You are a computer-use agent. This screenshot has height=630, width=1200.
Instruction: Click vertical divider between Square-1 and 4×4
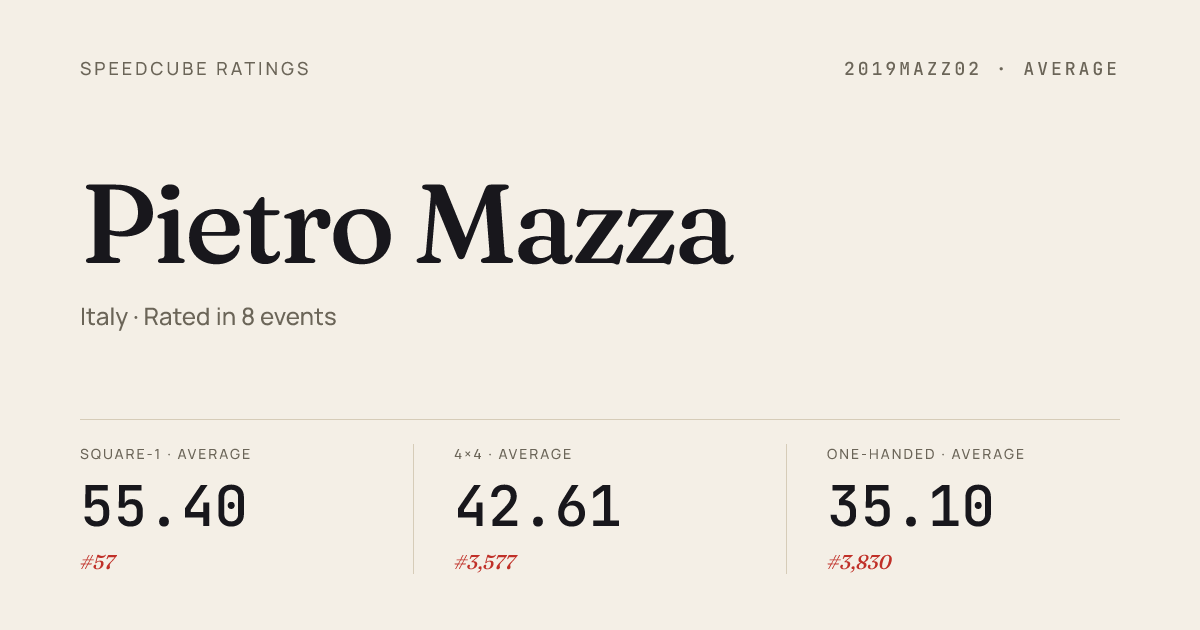[x=413, y=508]
